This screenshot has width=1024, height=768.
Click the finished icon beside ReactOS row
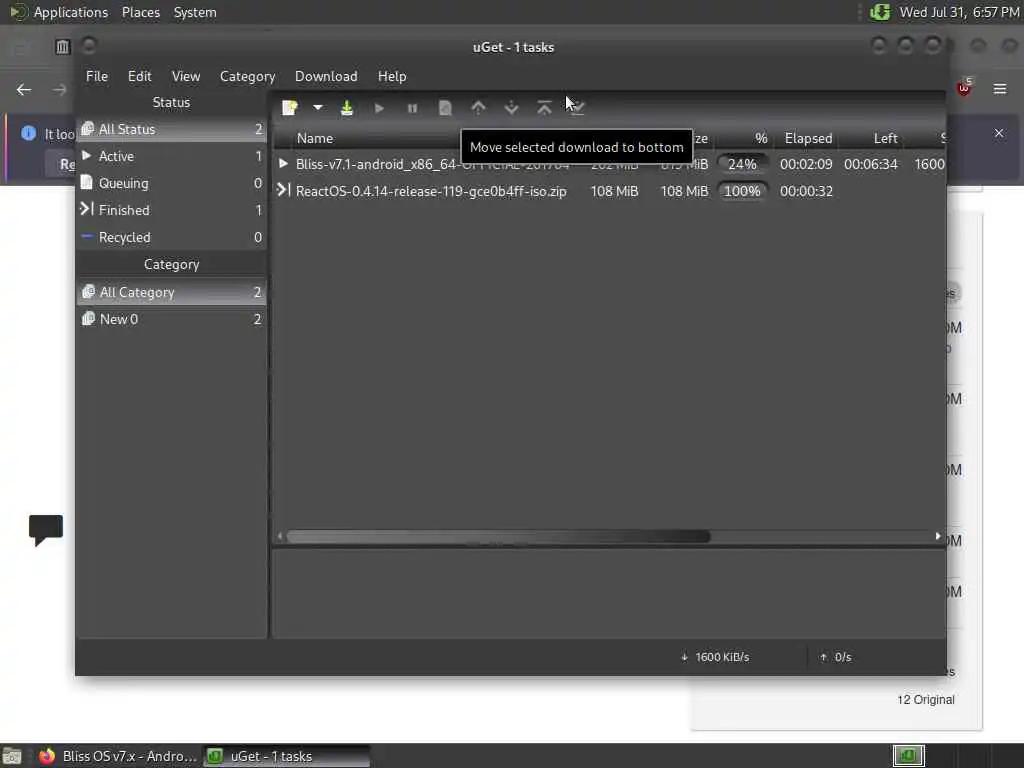pyautogui.click(x=283, y=190)
